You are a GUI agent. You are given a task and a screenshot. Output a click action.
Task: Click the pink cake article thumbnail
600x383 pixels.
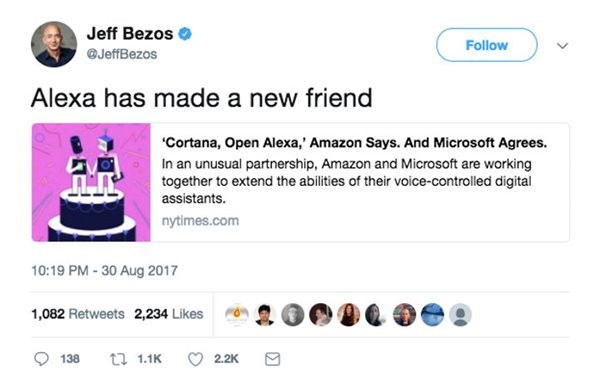pyautogui.click(x=91, y=182)
